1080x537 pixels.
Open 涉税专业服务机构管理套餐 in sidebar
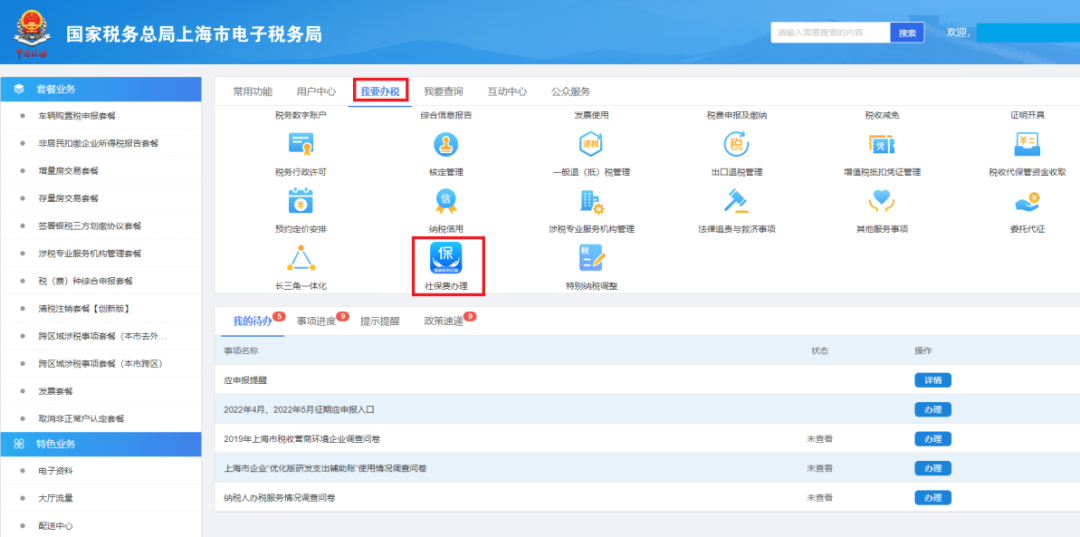pos(90,253)
